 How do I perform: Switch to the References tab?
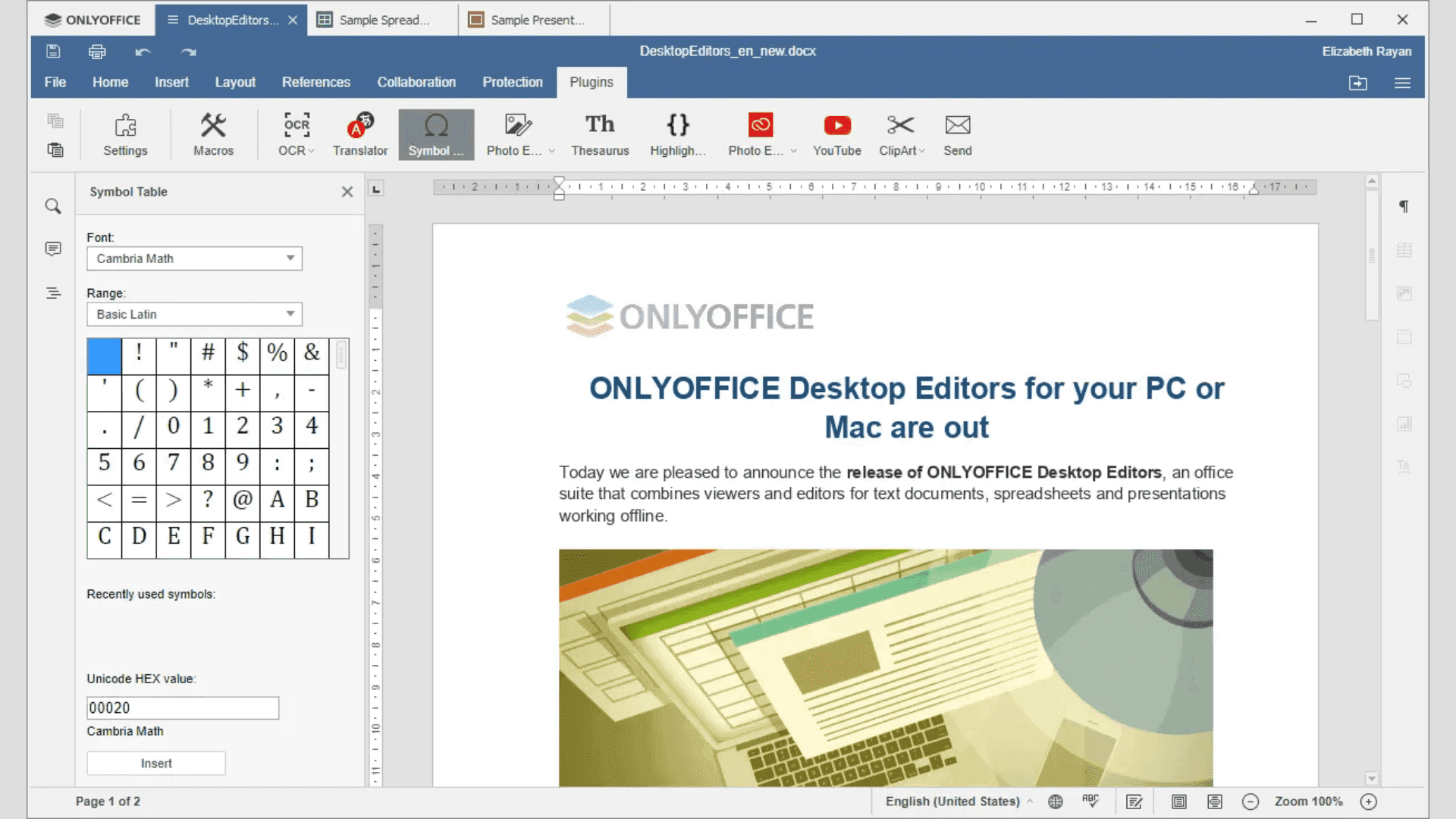click(x=316, y=82)
